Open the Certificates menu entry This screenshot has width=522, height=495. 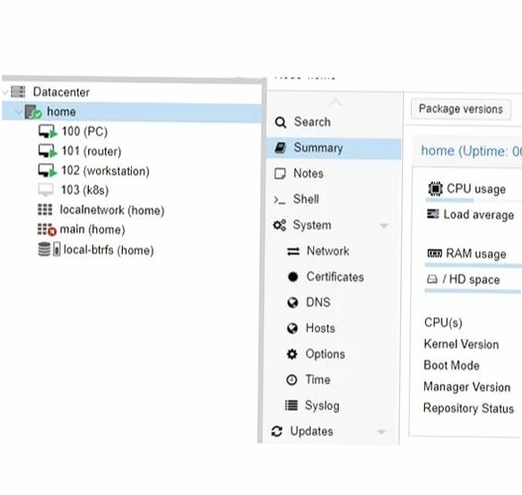(x=334, y=277)
